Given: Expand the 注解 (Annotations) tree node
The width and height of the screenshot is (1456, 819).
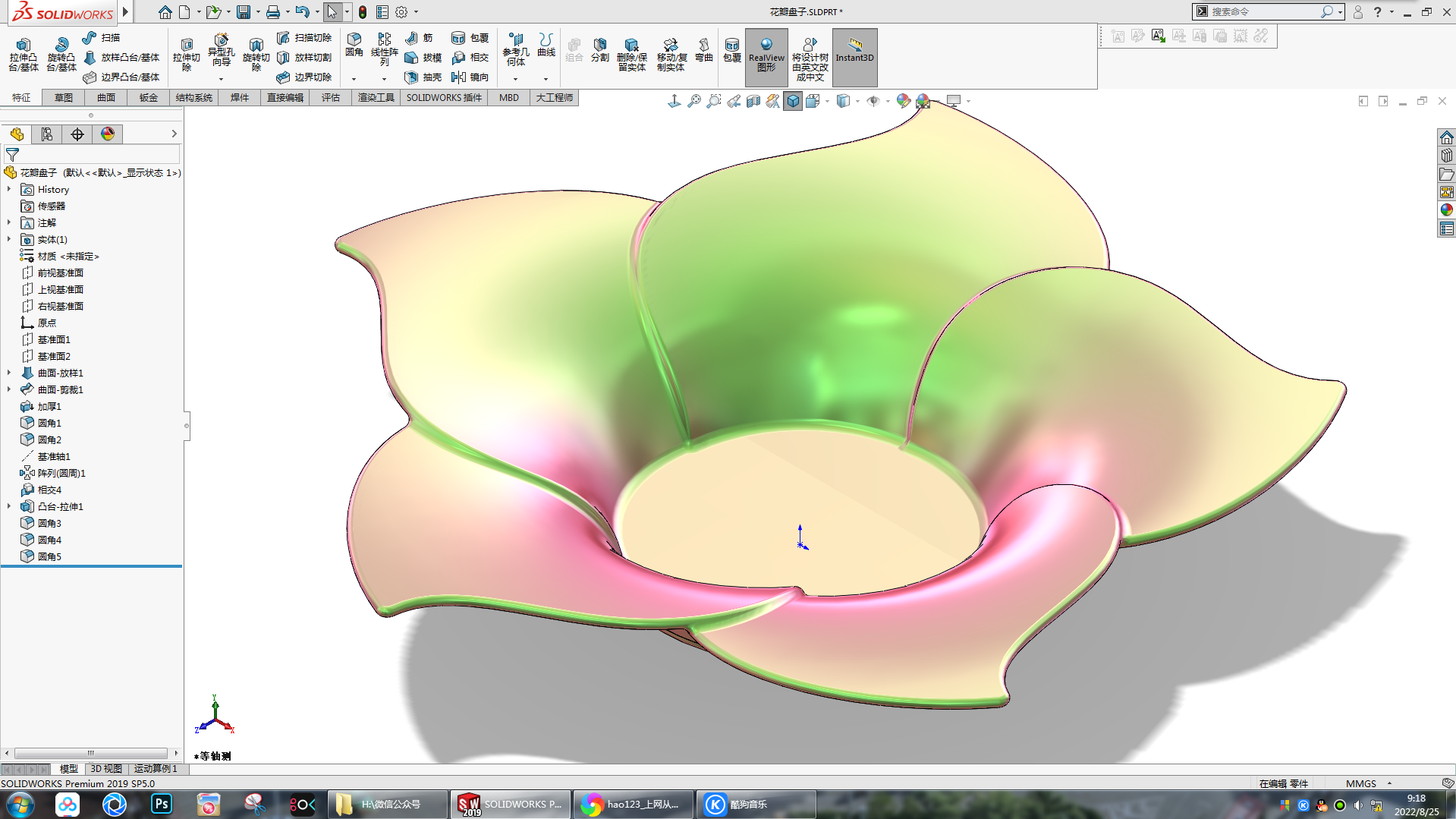Looking at the screenshot, I should [9, 222].
